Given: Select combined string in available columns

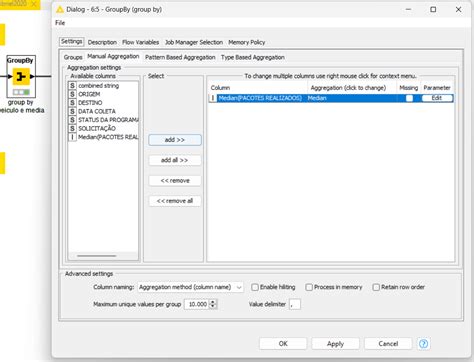Looking at the screenshot, I should 103,86.
